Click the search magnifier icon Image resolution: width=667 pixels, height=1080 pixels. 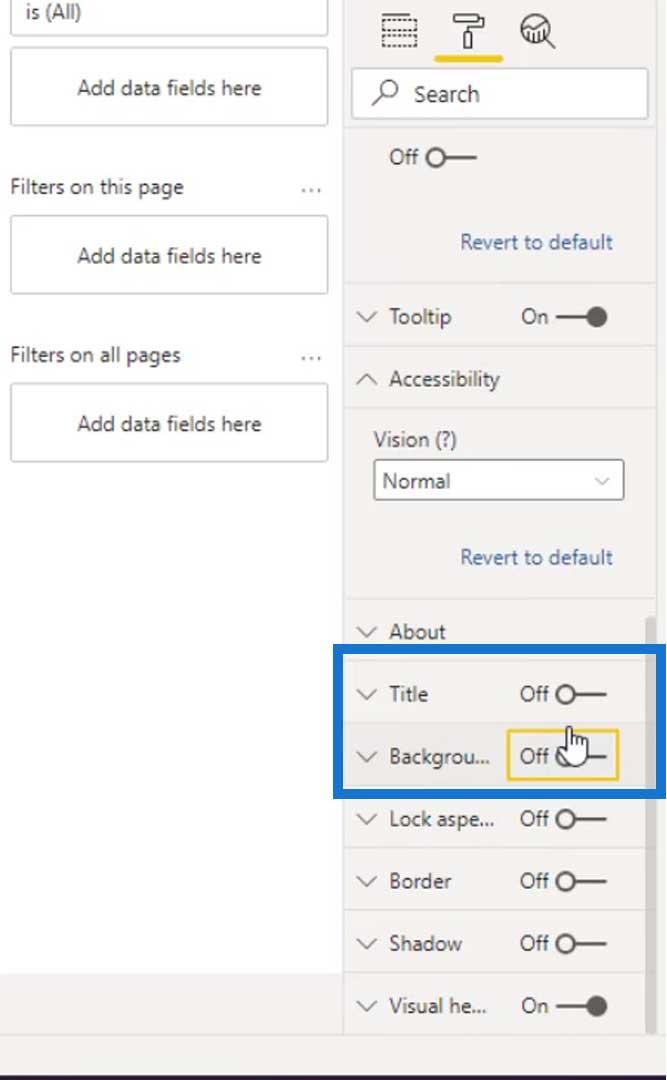(385, 92)
